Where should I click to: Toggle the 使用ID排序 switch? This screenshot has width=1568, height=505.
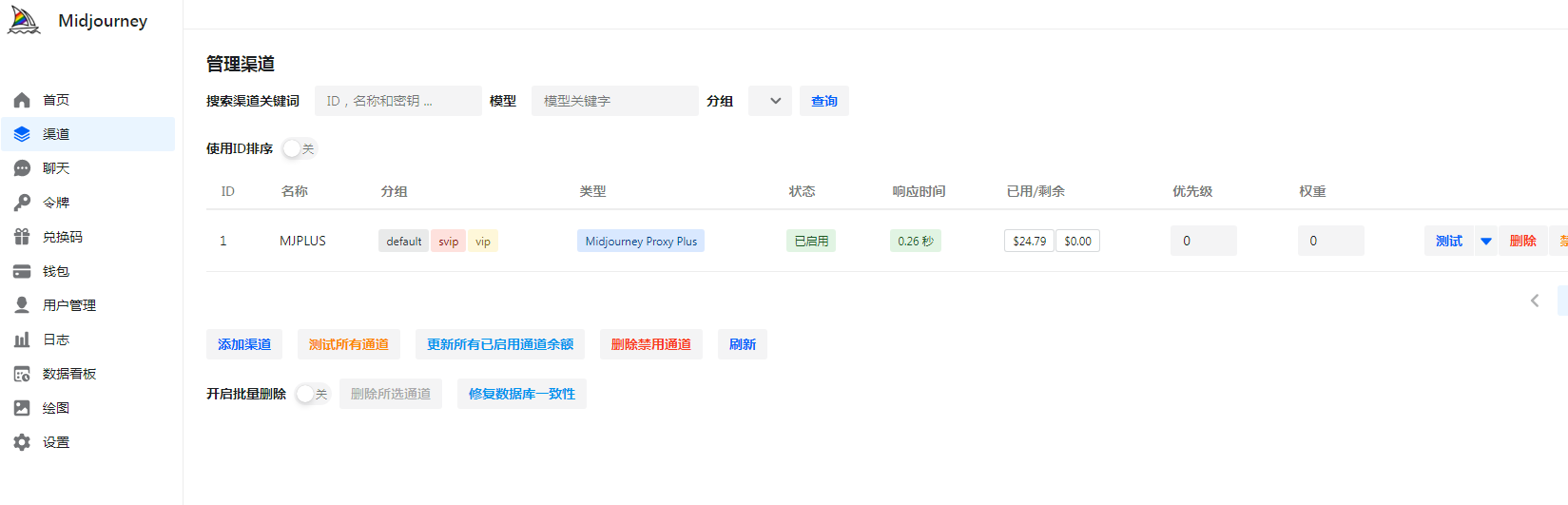[x=300, y=148]
